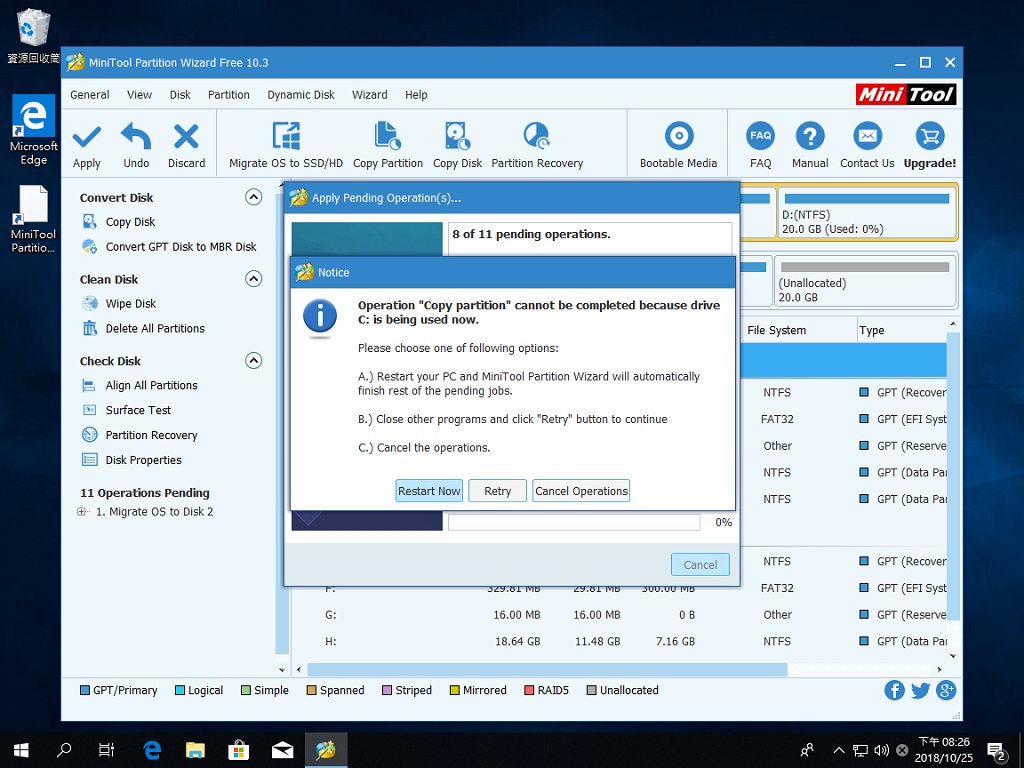Open taskbar search
1024x768 pixels.
(64, 750)
